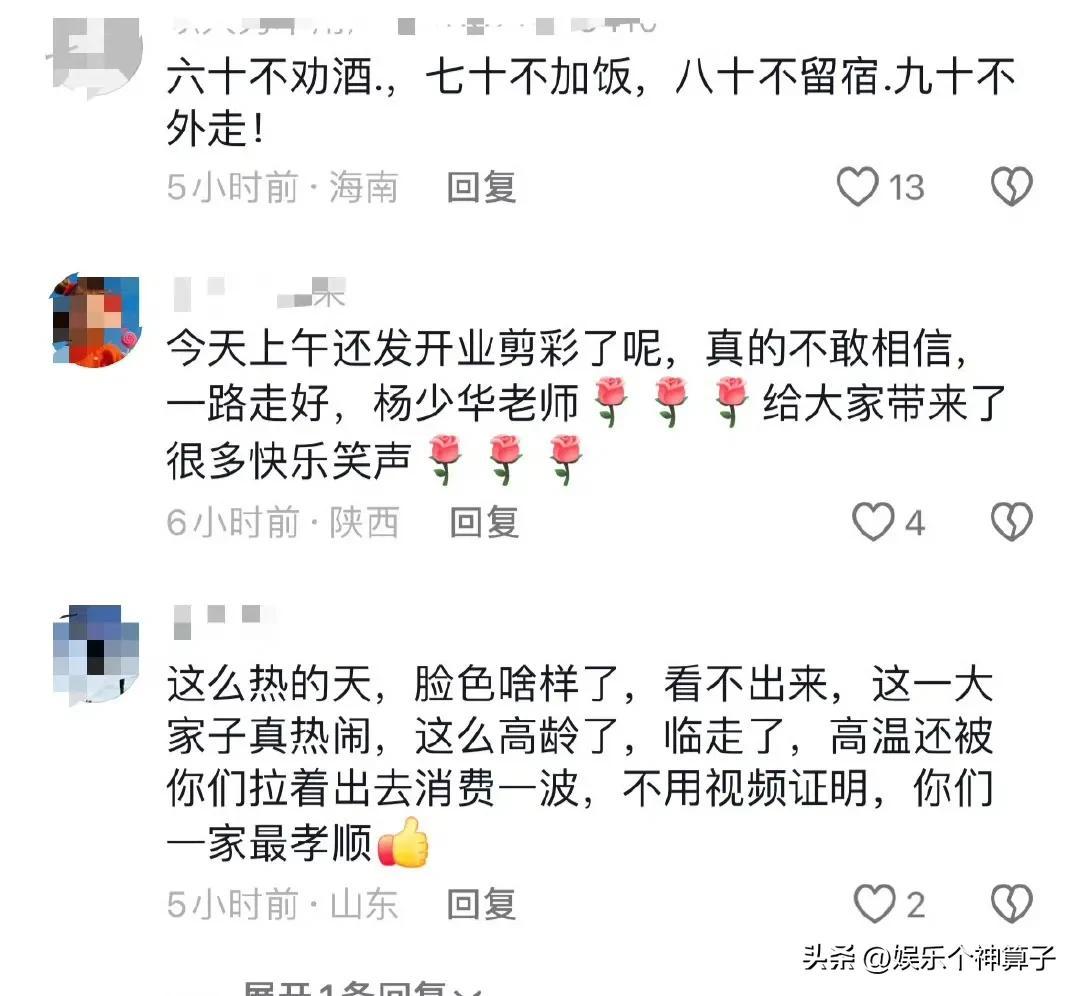Like the Shaanxi comment with 4 likes
Screen dimensions: 1080x996
pyautogui.click(x=873, y=522)
